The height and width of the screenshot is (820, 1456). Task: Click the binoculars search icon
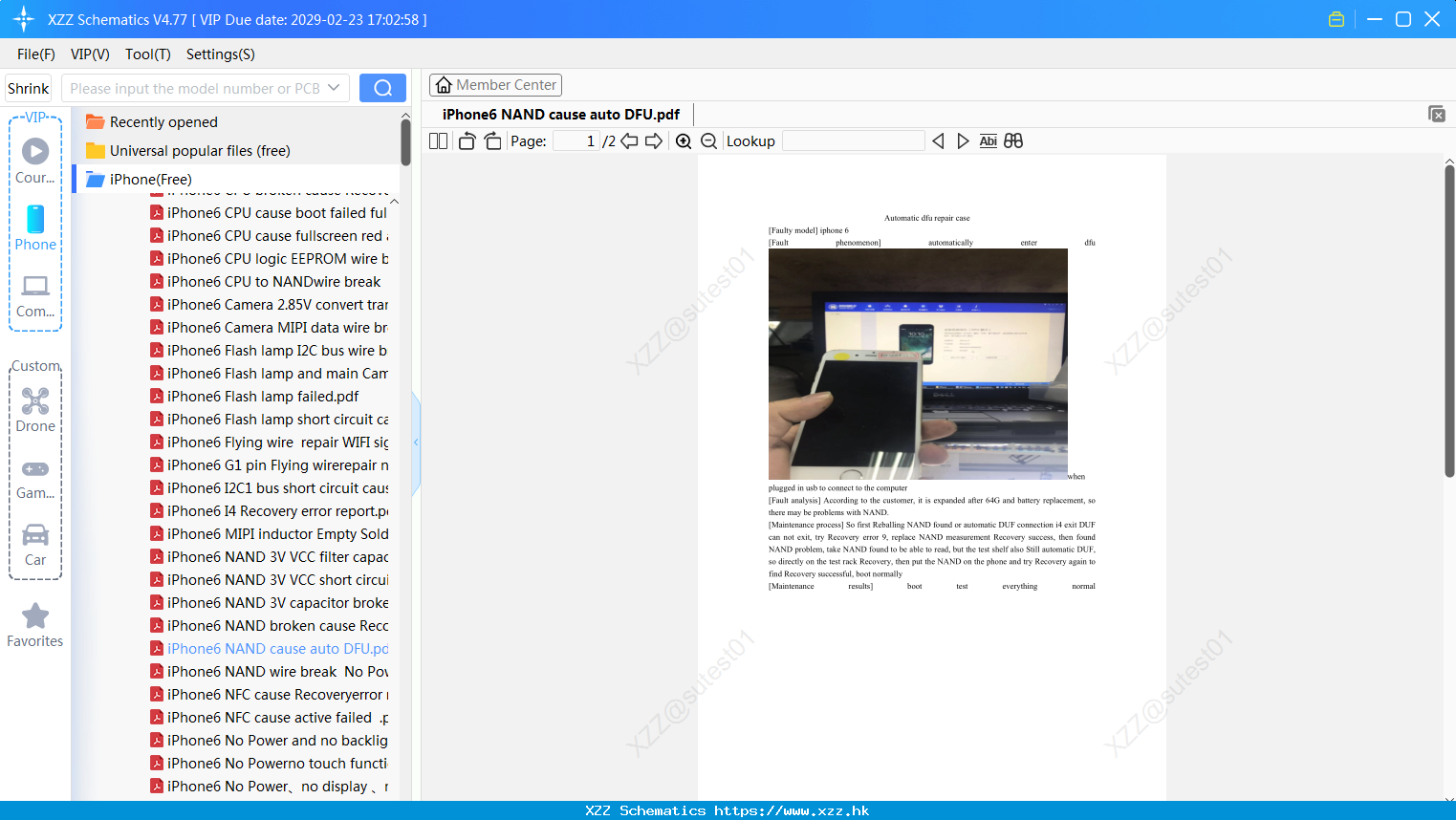(1013, 140)
